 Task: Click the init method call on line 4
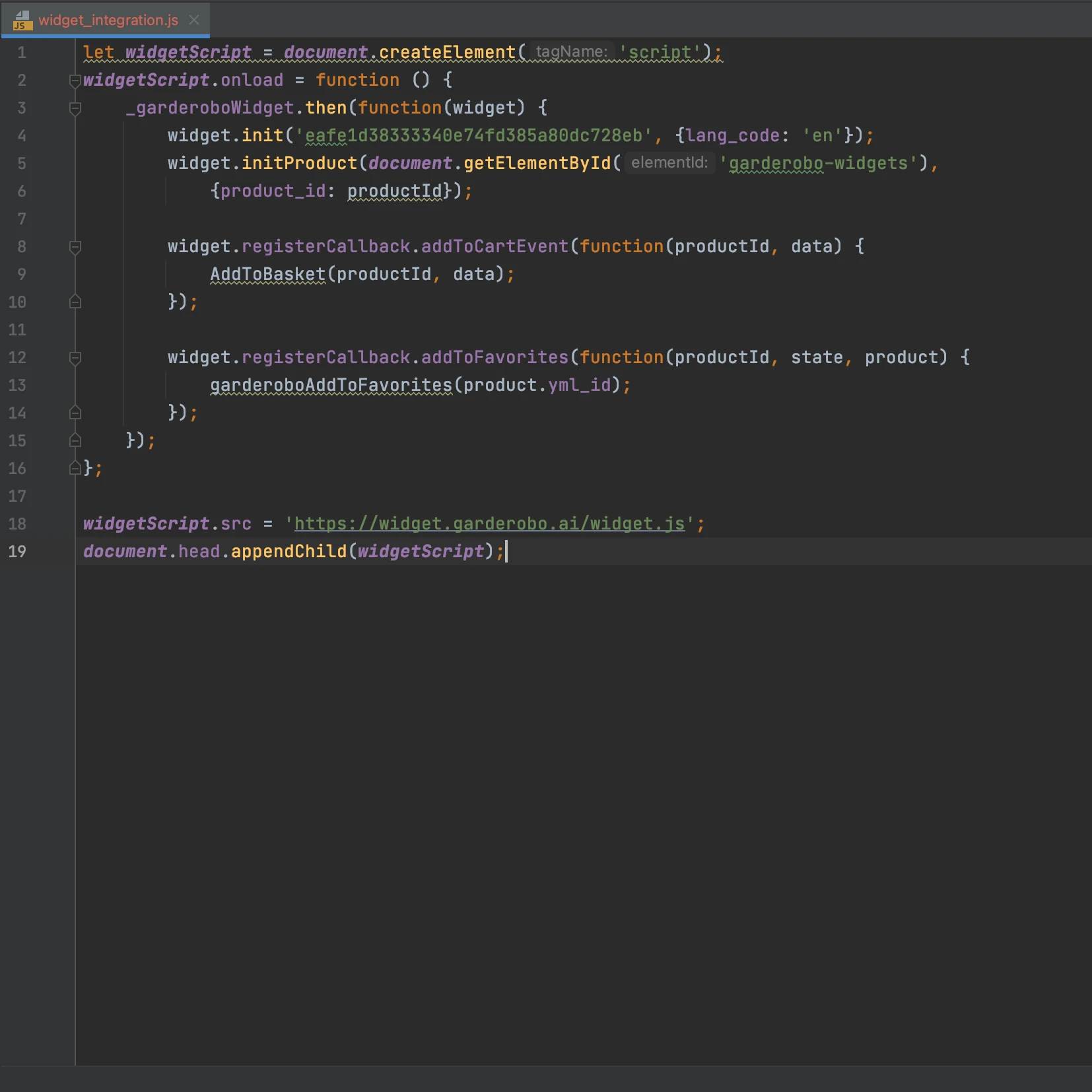click(262, 135)
